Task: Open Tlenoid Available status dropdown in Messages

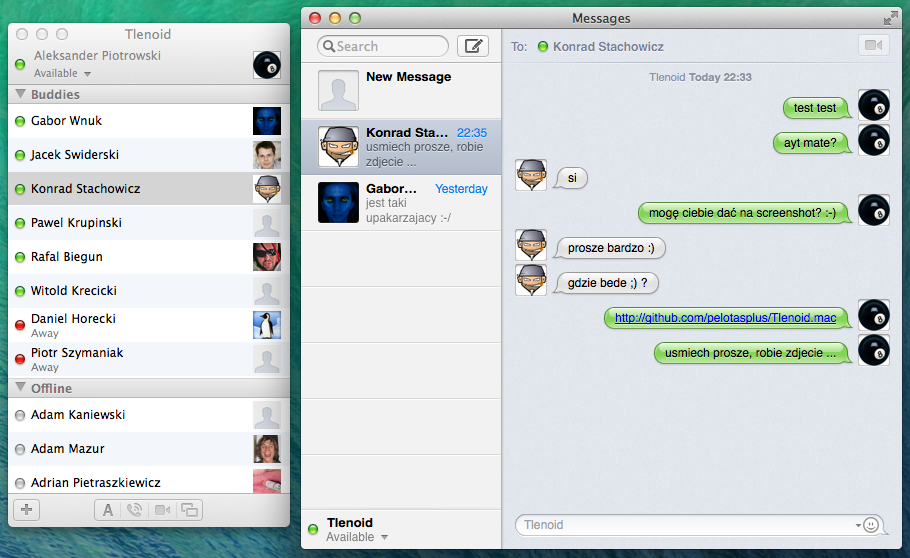Action: tap(356, 537)
